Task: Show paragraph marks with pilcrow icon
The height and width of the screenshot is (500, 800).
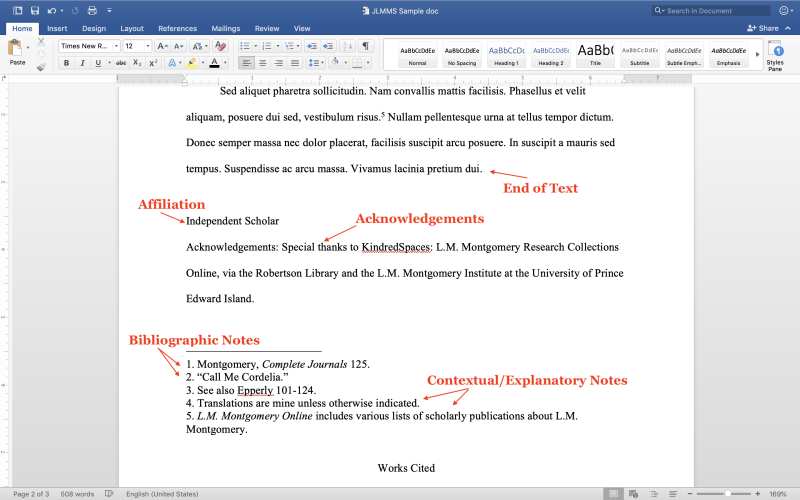Action: pos(366,46)
